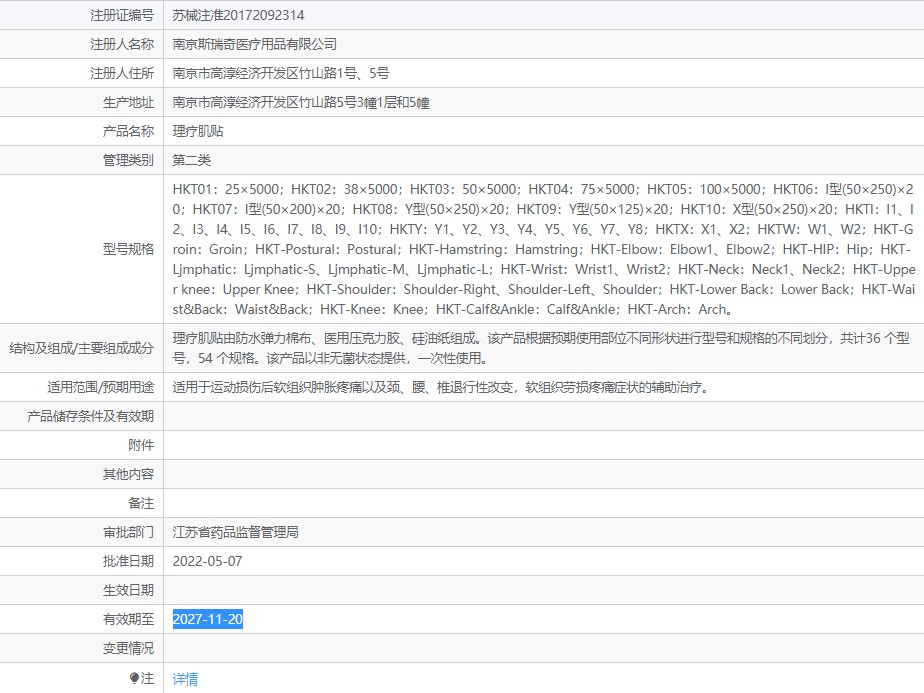
Task: Click management category value 第二类
Action: click(x=192, y=160)
